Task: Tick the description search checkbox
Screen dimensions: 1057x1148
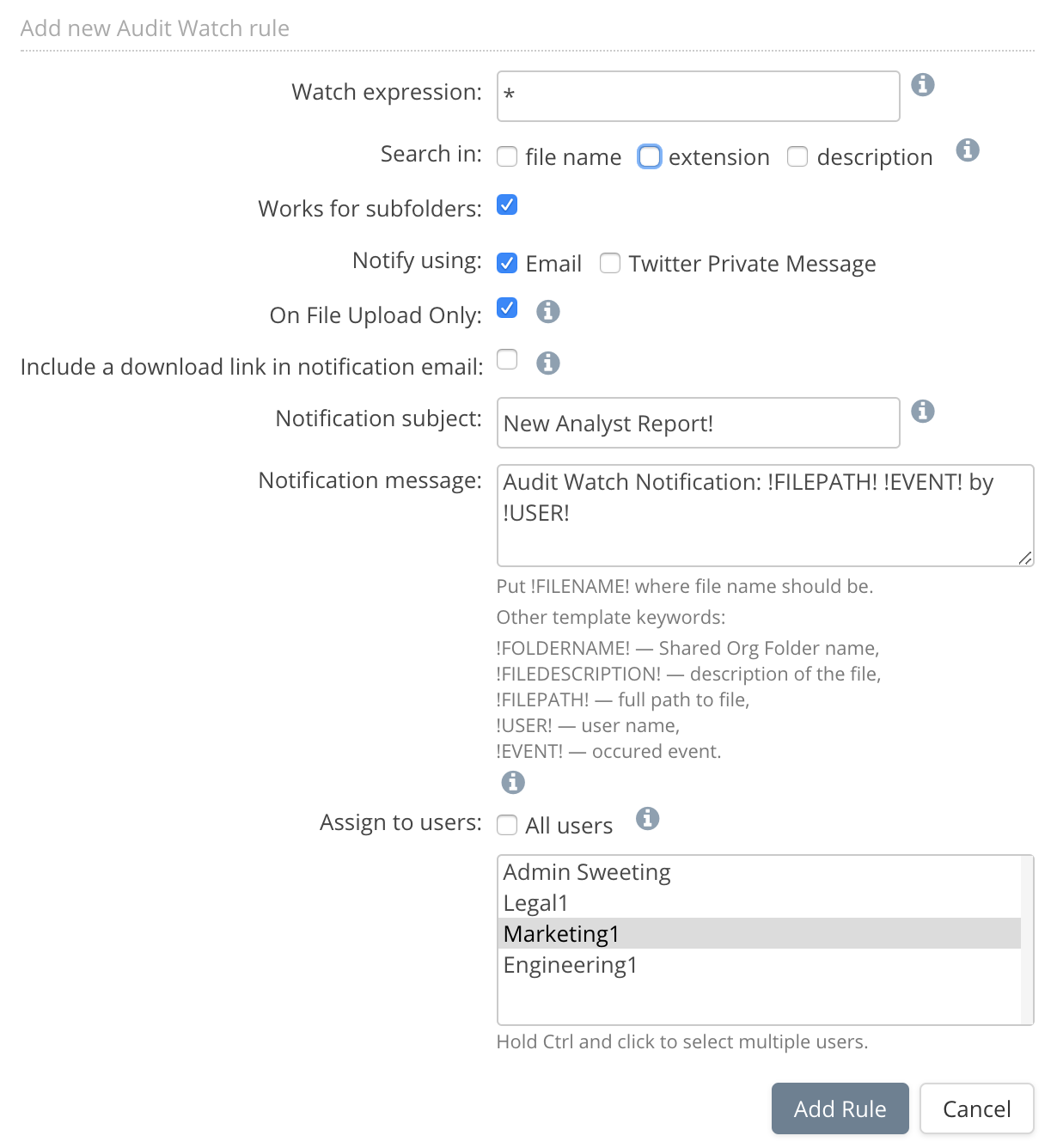Action: 797,156
